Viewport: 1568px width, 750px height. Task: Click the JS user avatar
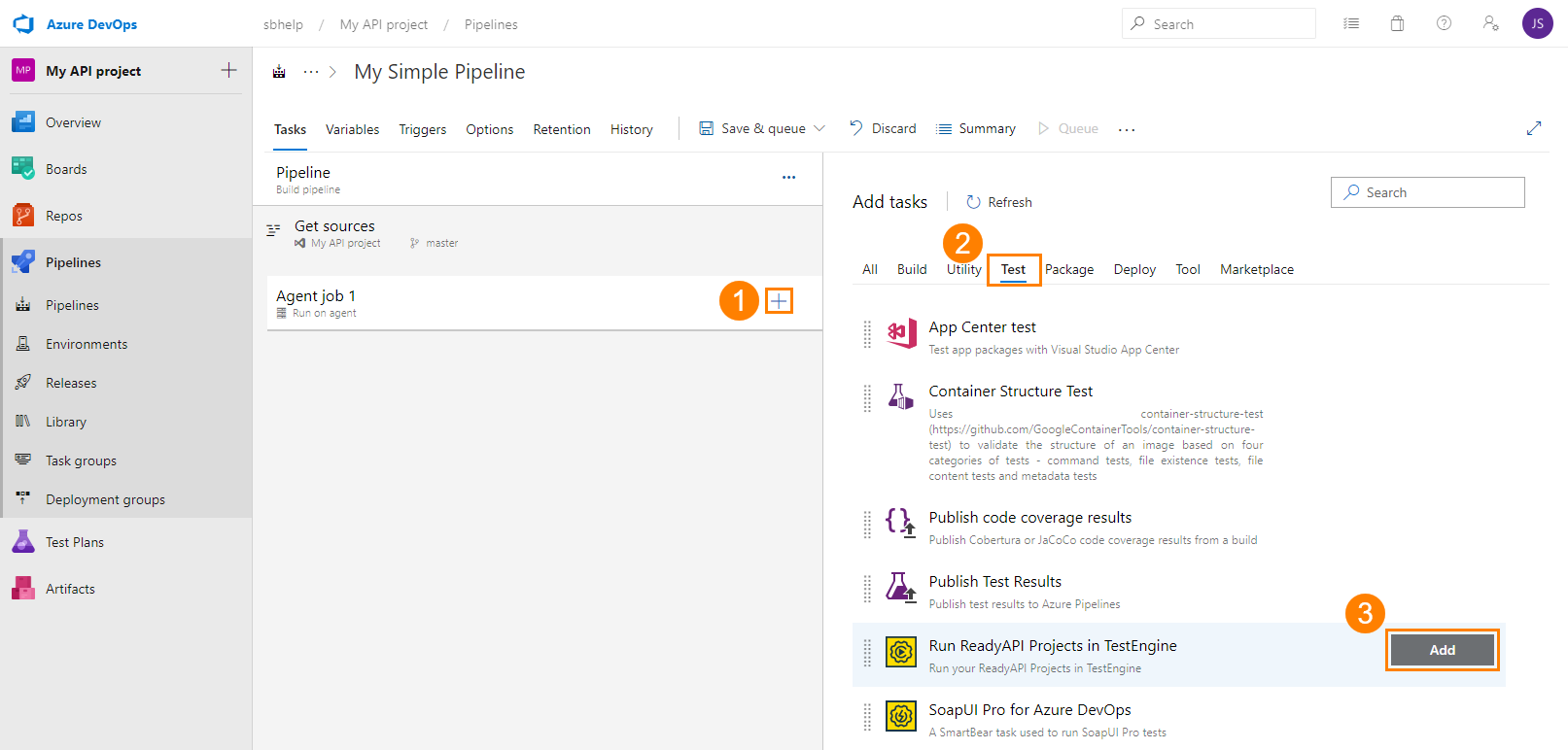1537,23
